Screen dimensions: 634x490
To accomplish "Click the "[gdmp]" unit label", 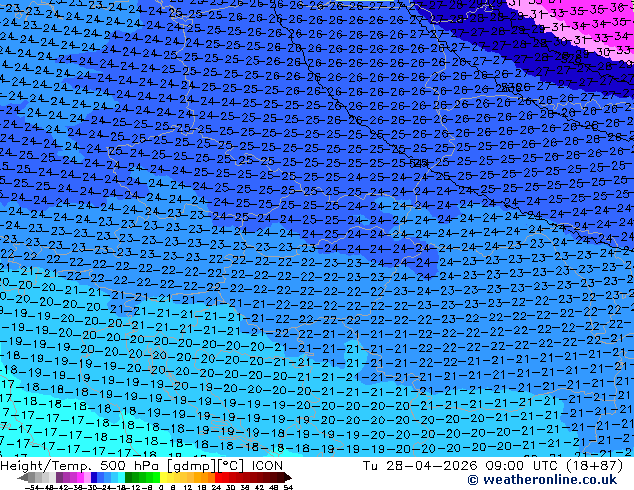I will pyautogui.click(x=191, y=466).
